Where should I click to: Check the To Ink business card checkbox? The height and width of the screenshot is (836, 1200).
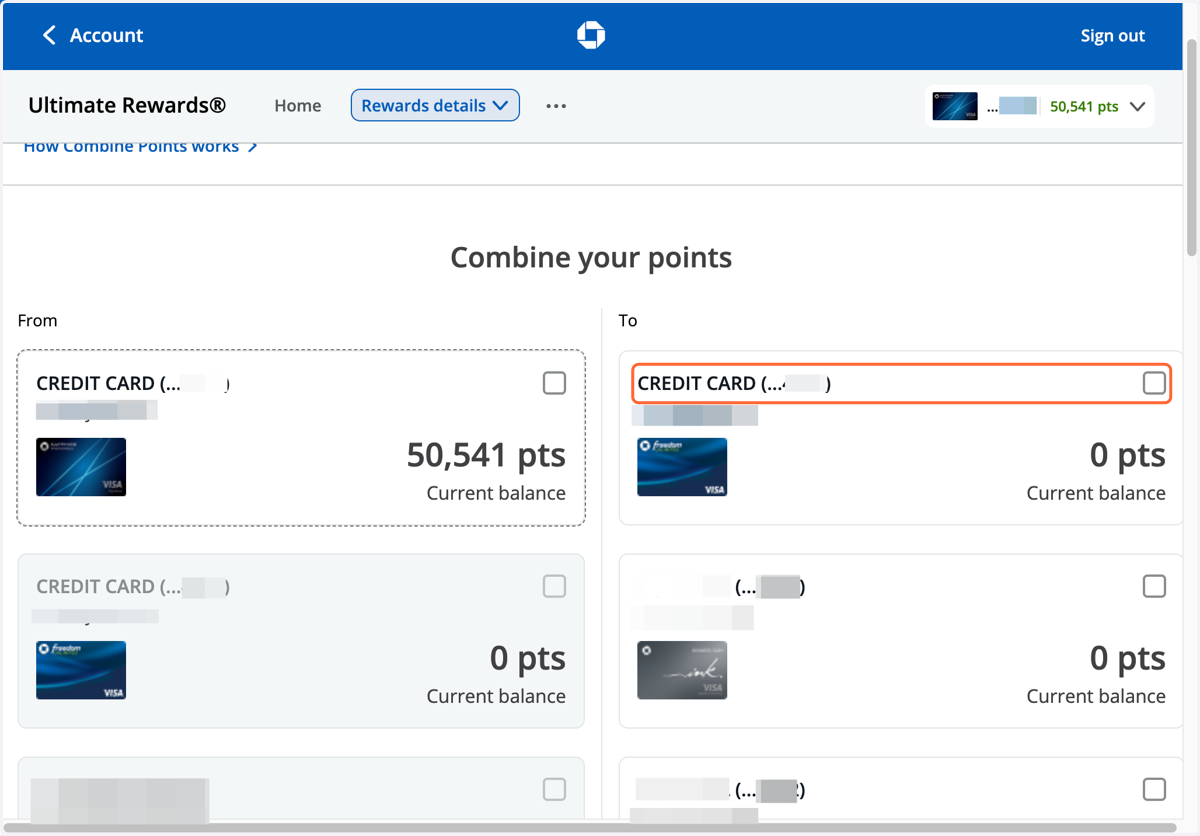tap(1154, 586)
